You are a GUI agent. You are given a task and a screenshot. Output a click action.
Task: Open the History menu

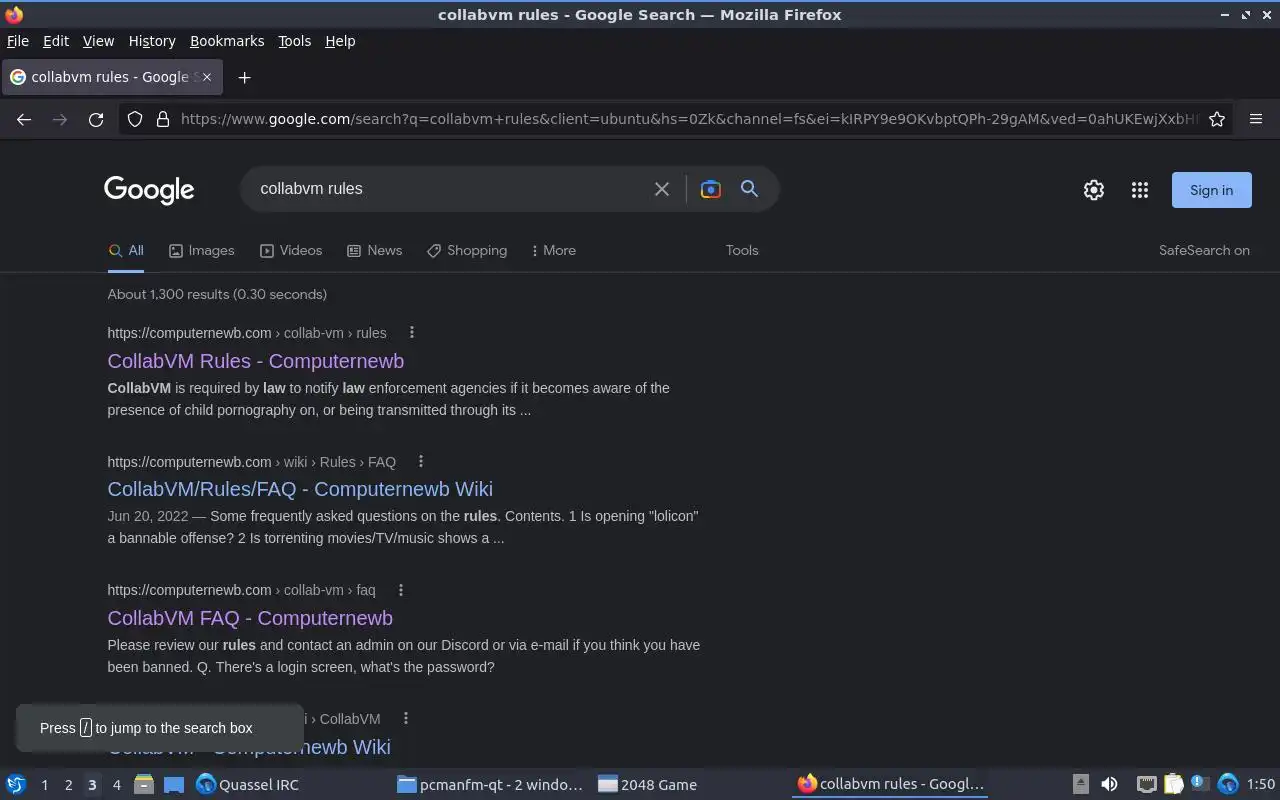pos(152,41)
